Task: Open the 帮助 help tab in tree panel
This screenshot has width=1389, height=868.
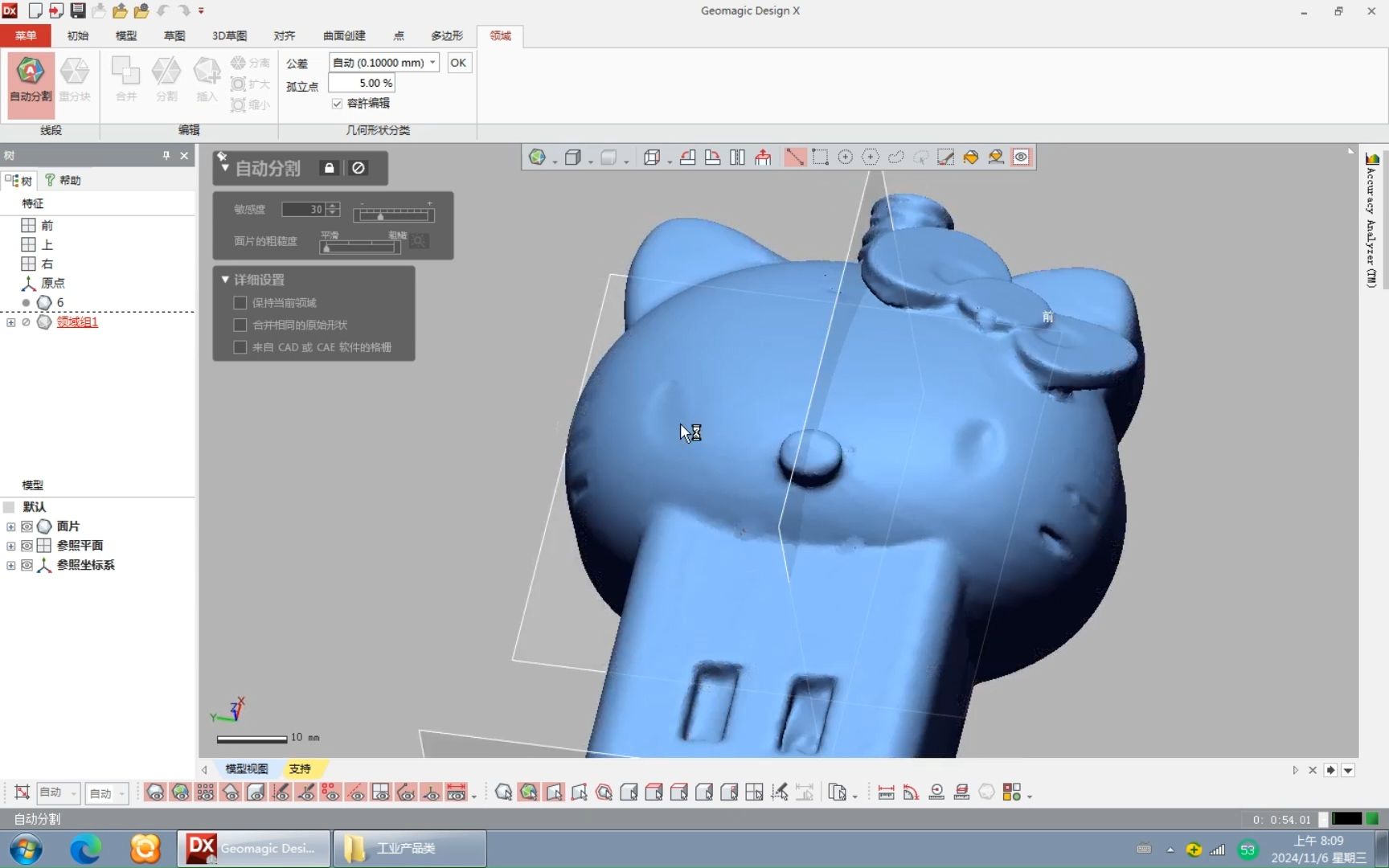Action: pyautogui.click(x=63, y=180)
